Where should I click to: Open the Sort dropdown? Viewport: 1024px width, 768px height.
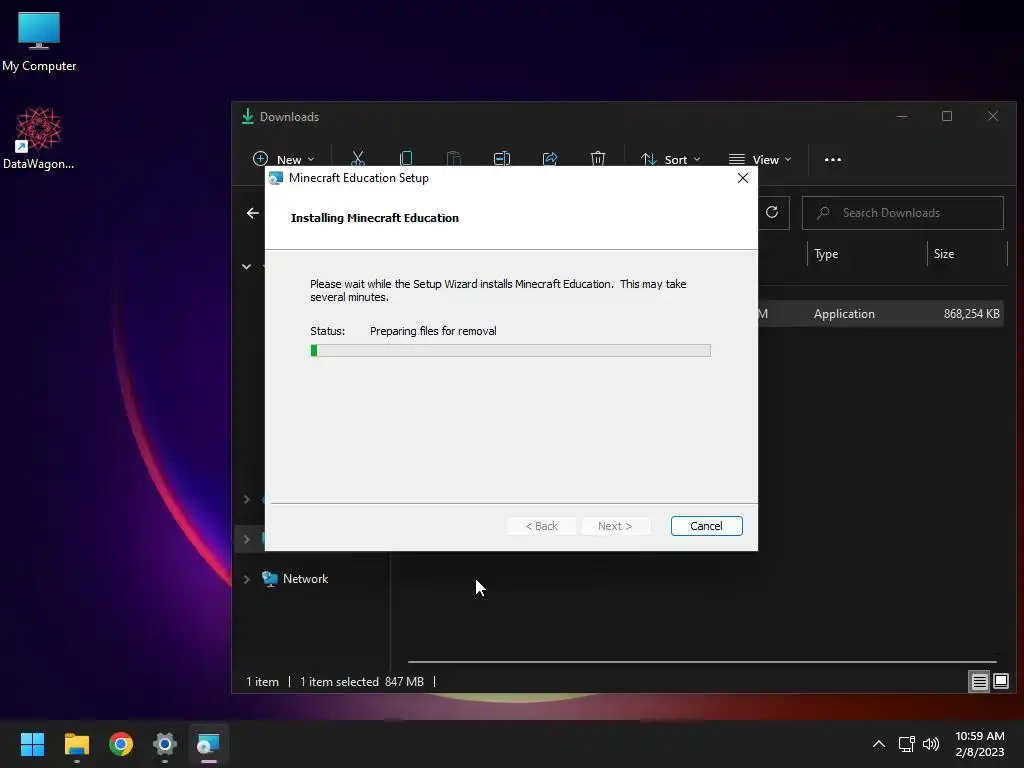click(671, 159)
